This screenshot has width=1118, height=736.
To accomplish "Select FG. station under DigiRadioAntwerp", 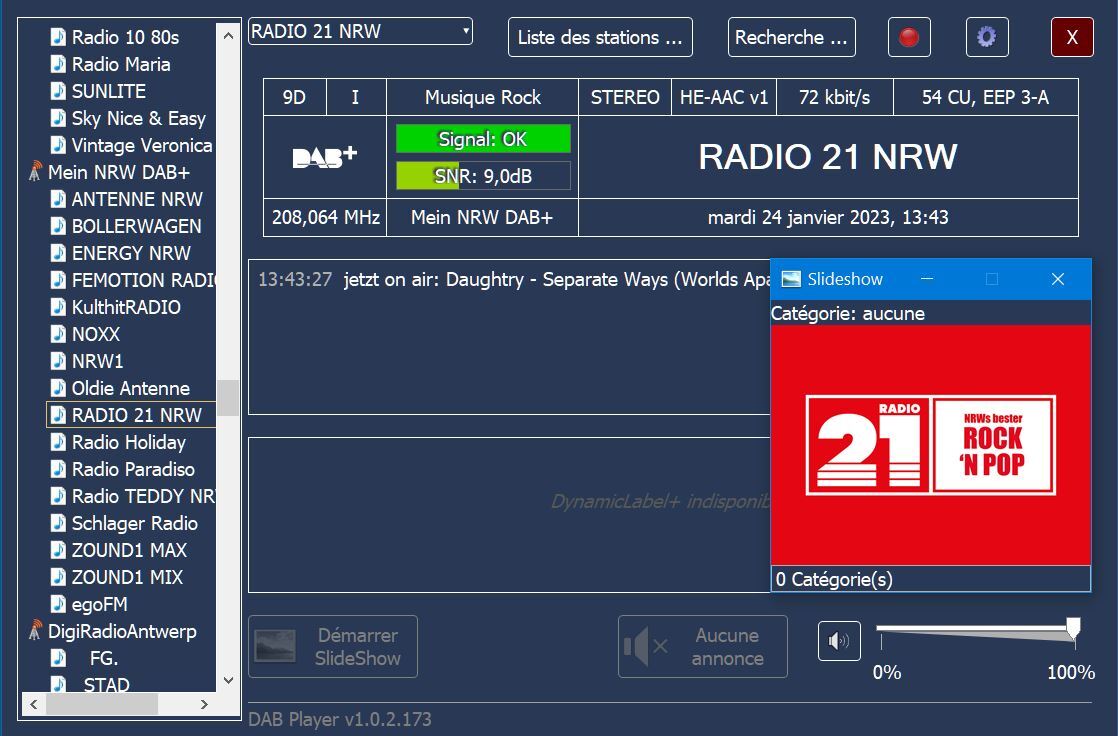I will (x=103, y=658).
